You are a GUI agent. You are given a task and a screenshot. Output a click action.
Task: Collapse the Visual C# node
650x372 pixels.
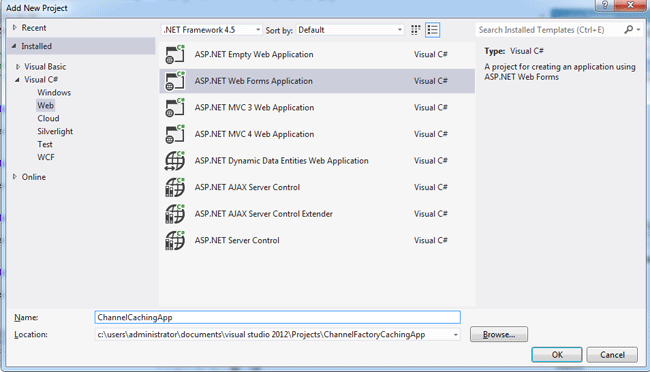(17, 80)
